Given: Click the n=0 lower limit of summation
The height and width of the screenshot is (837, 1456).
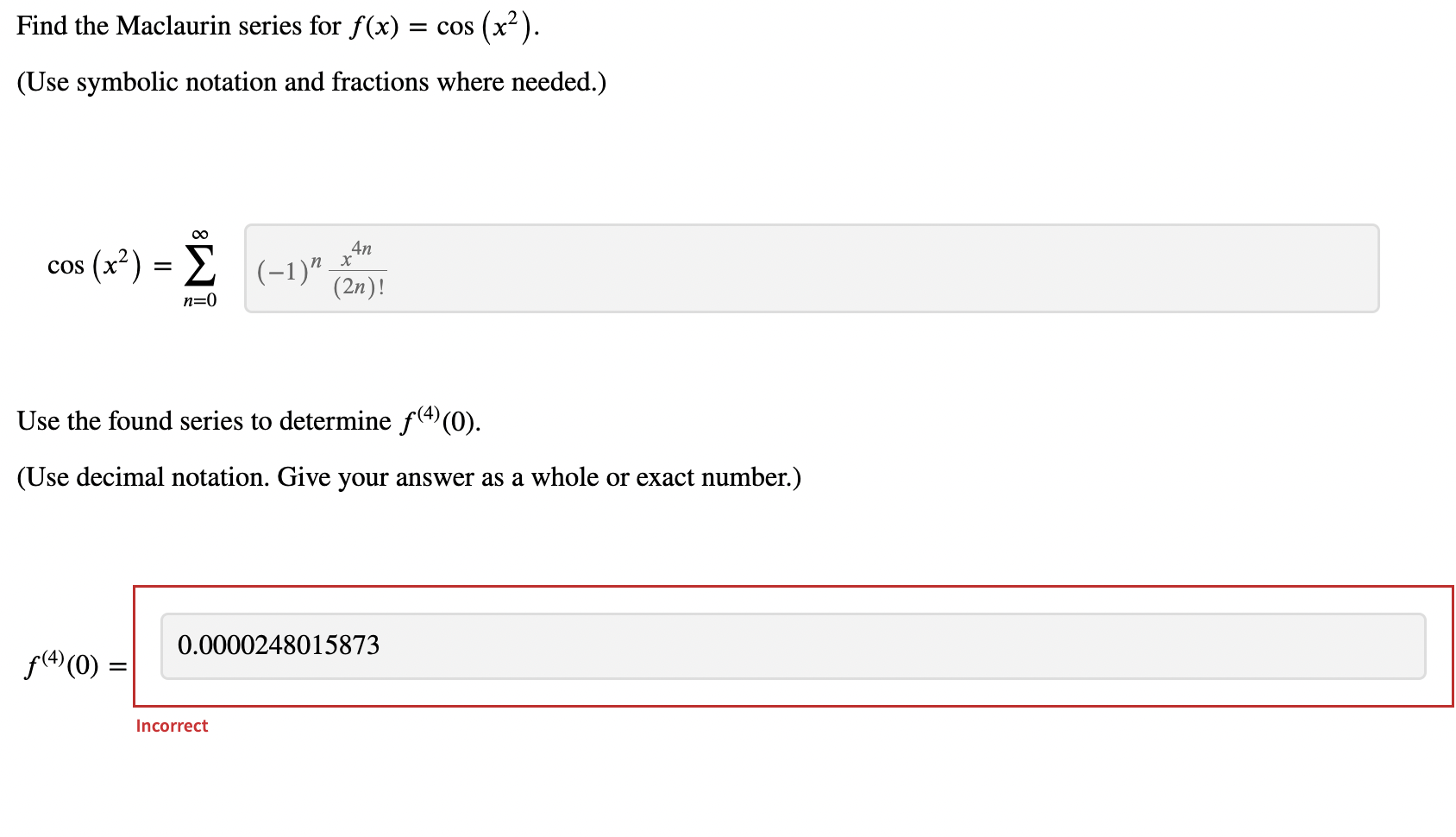Looking at the screenshot, I should tap(199, 301).
